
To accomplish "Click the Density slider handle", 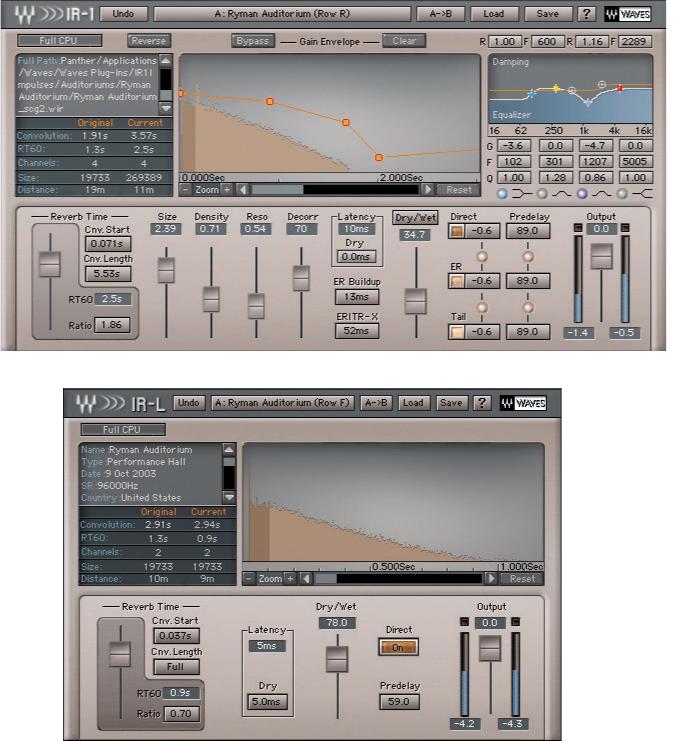I will tap(211, 299).
